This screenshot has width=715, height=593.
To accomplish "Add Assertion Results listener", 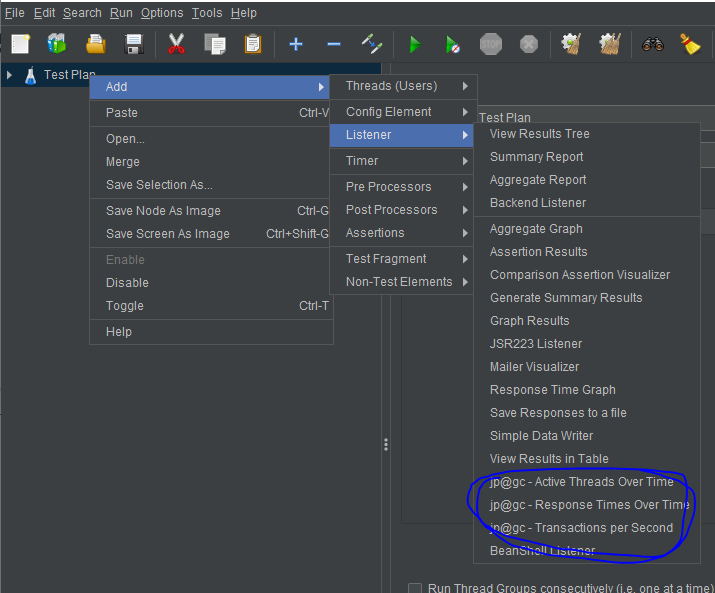I will point(587,252).
